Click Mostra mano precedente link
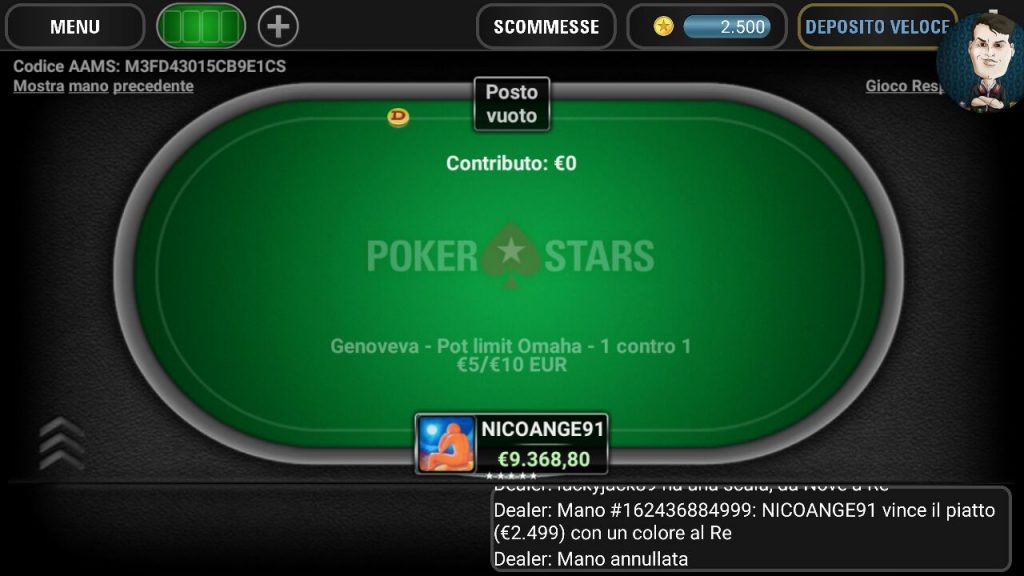Screen dimensions: 1024x576 coord(103,86)
